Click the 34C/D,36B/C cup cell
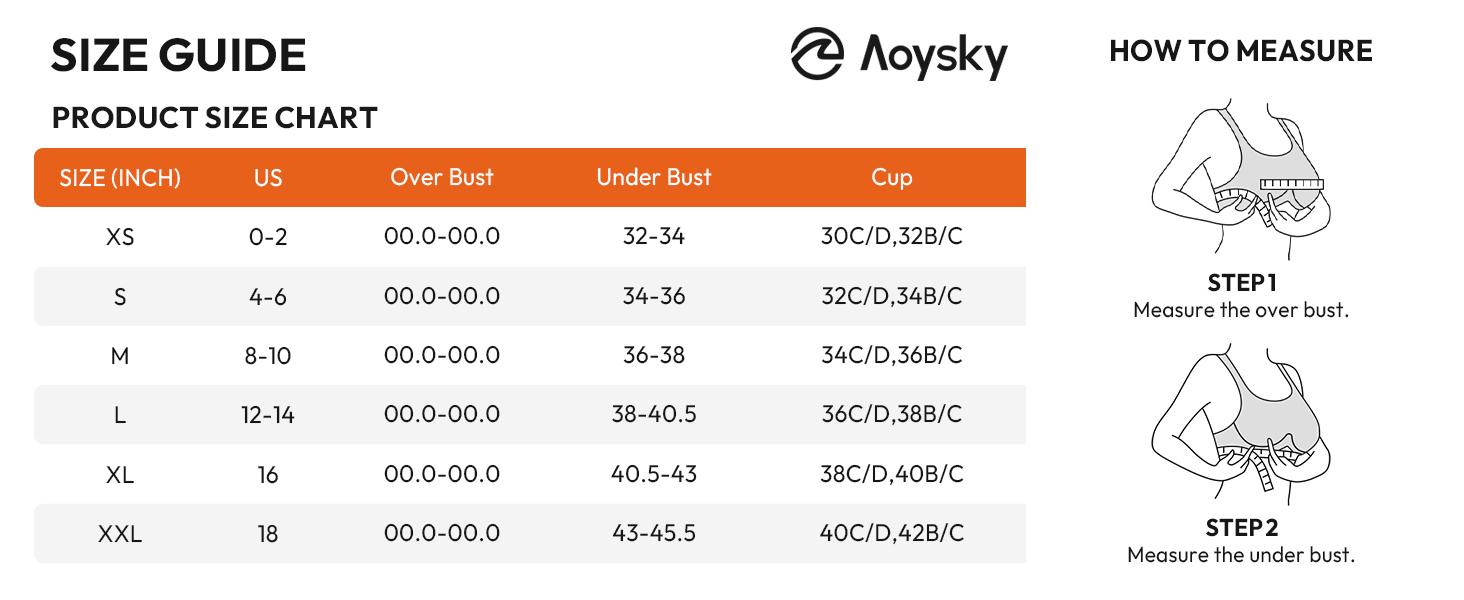1464x600 pixels. tap(891, 355)
